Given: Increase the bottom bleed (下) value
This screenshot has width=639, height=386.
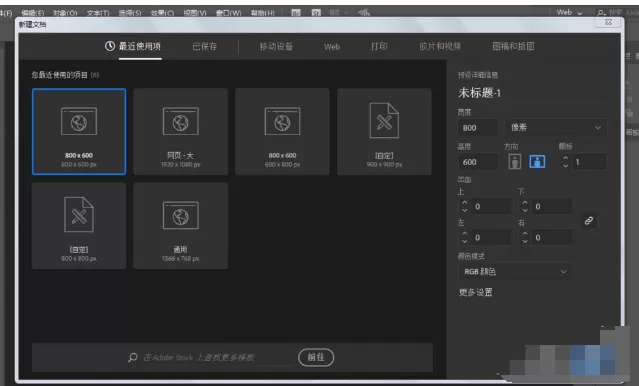Looking at the screenshot, I should point(525,203).
